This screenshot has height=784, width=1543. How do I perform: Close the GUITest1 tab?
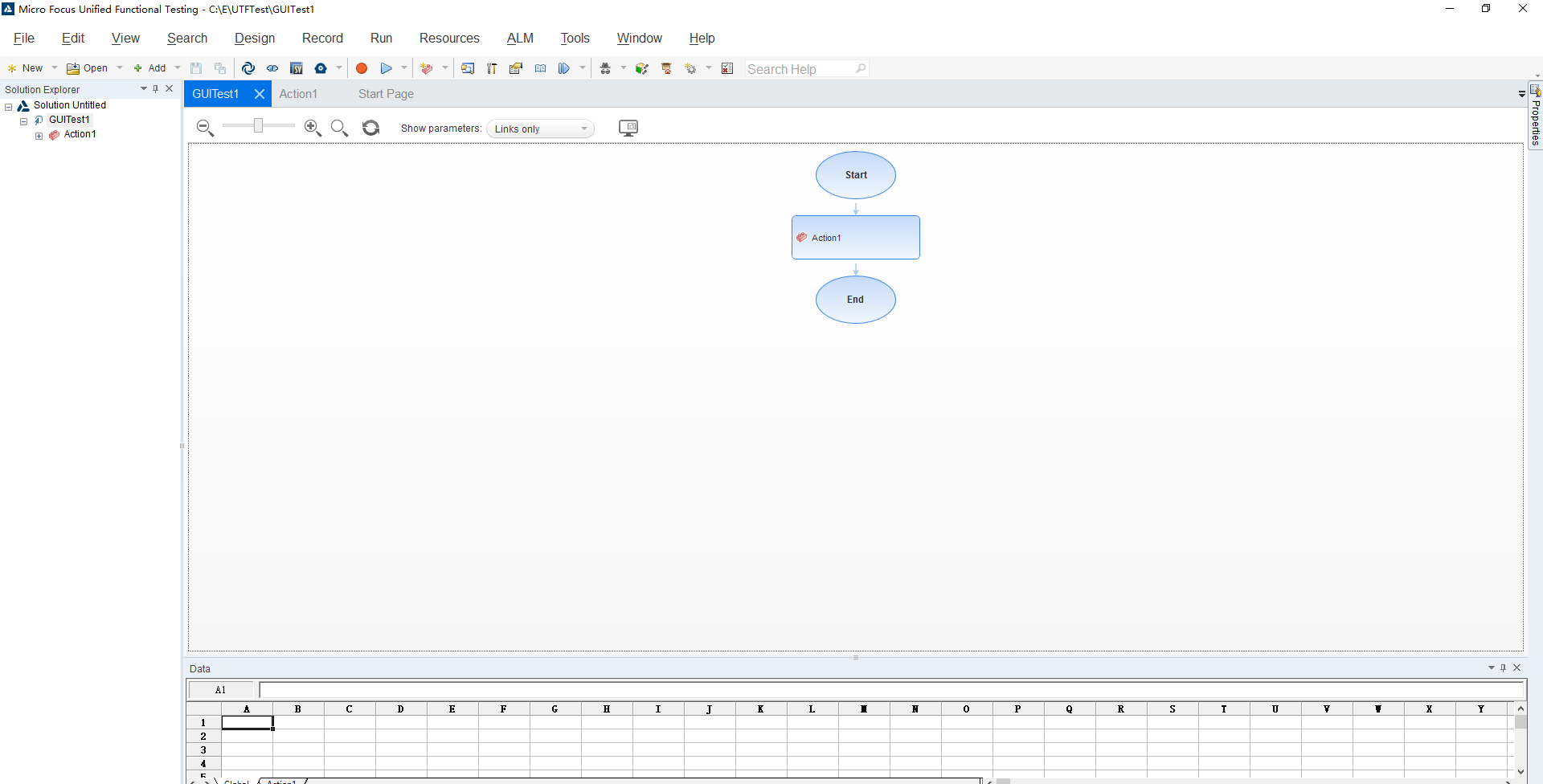point(260,94)
